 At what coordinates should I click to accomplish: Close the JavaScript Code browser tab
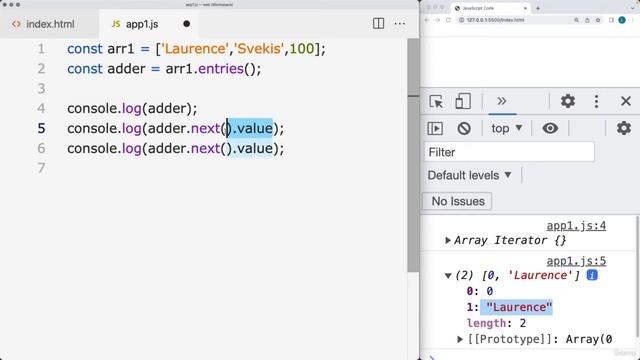[525, 8]
